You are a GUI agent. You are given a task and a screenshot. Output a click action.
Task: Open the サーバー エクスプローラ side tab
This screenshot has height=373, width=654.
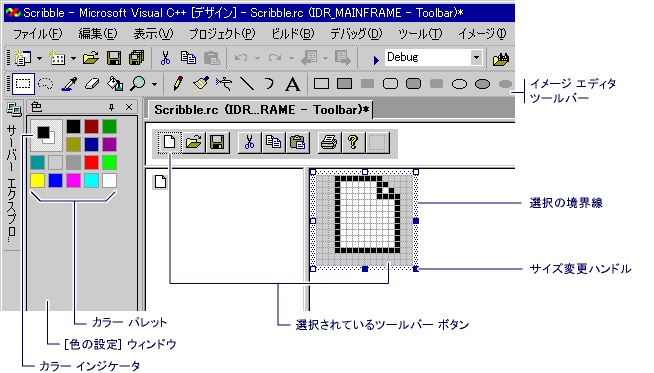pos(12,175)
